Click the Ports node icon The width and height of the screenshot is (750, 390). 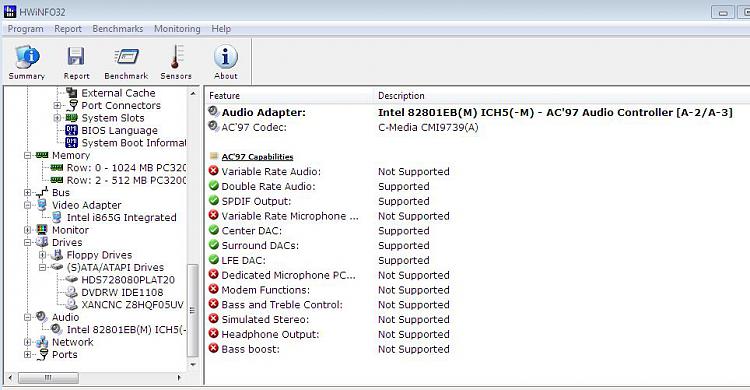pos(43,354)
